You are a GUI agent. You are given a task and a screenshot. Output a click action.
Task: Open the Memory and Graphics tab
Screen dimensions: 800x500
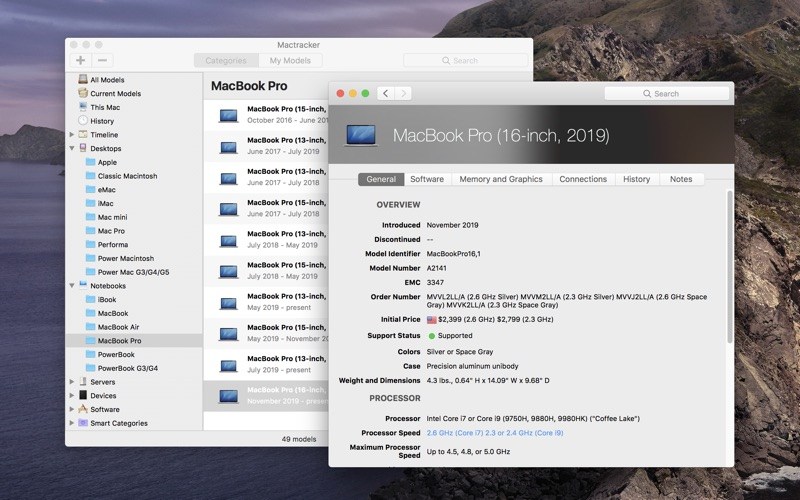(501, 179)
